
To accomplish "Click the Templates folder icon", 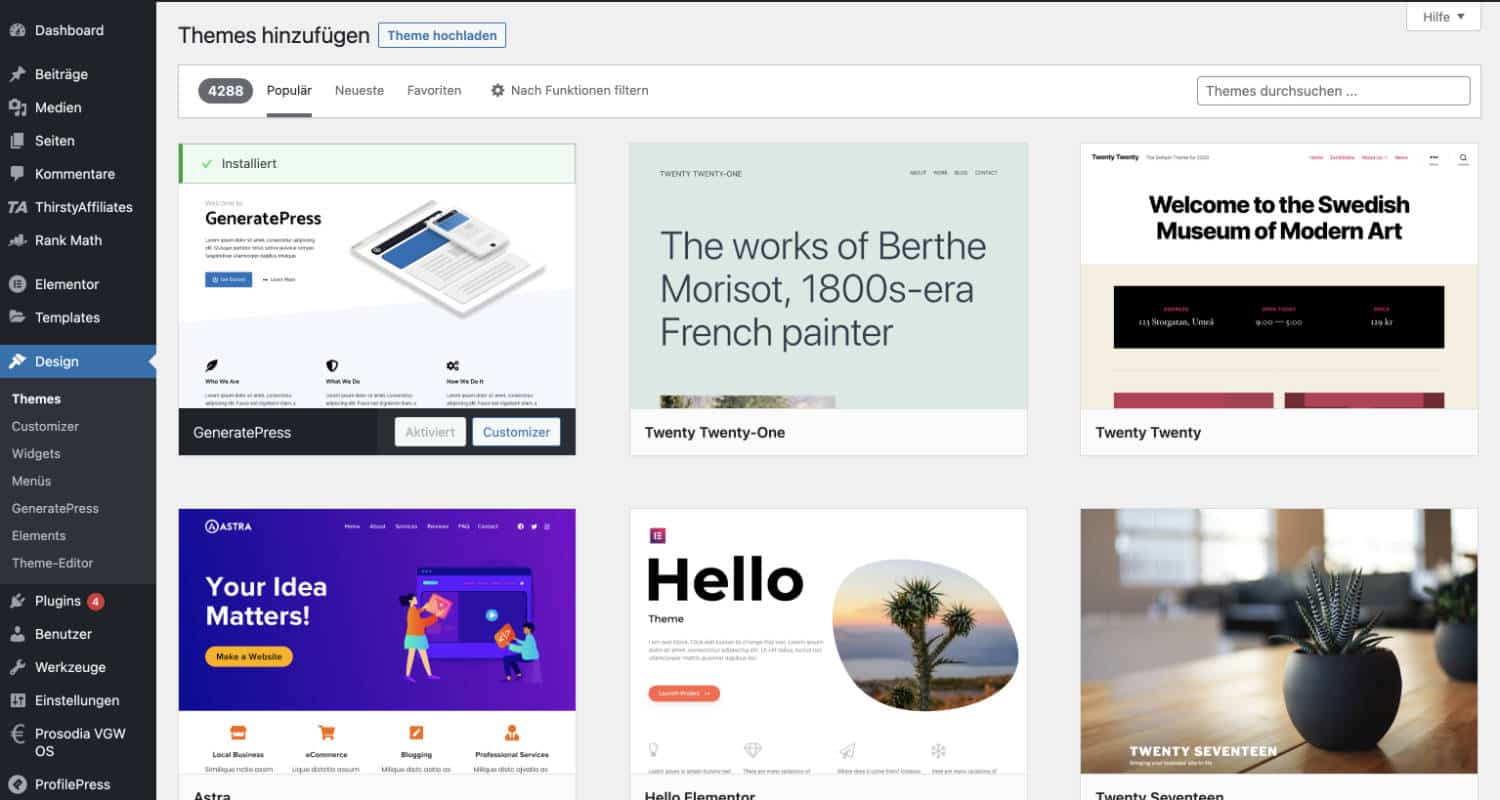I will click(x=17, y=317).
